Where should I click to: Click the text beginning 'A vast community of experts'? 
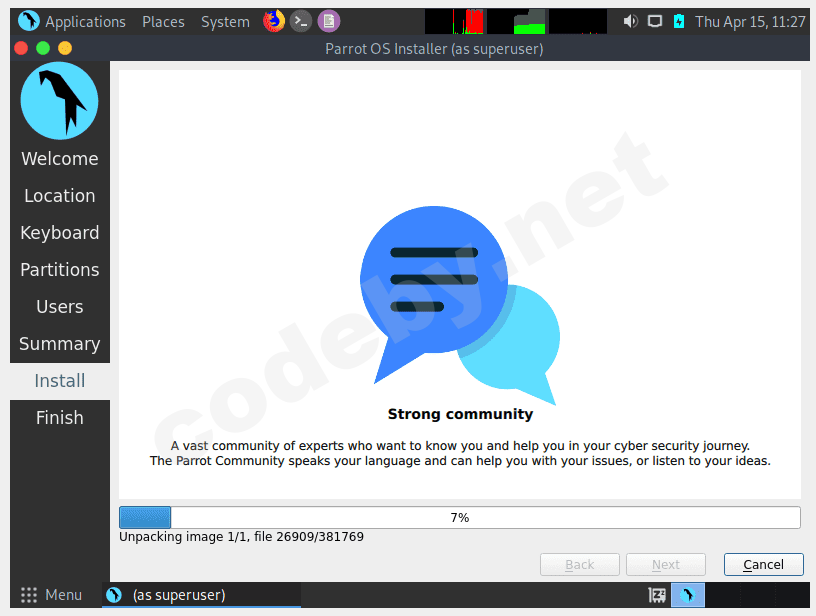pyautogui.click(x=460, y=446)
